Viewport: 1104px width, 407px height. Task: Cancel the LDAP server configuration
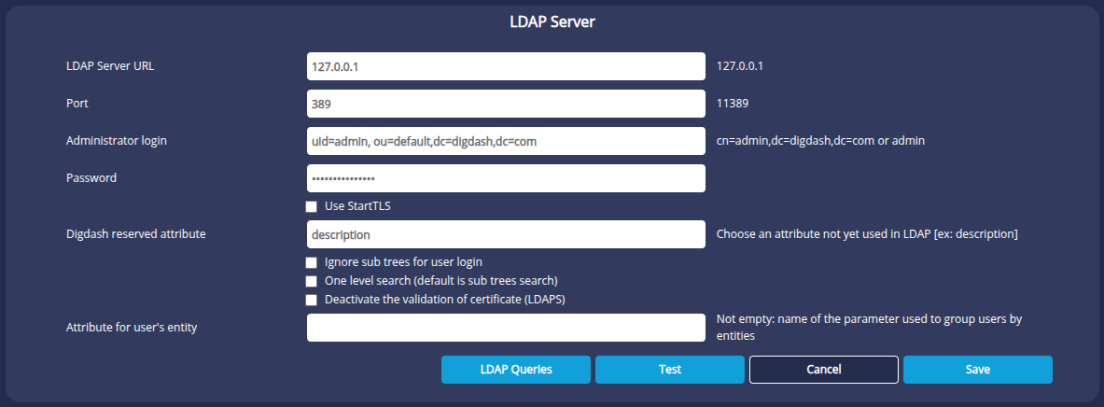(x=824, y=369)
